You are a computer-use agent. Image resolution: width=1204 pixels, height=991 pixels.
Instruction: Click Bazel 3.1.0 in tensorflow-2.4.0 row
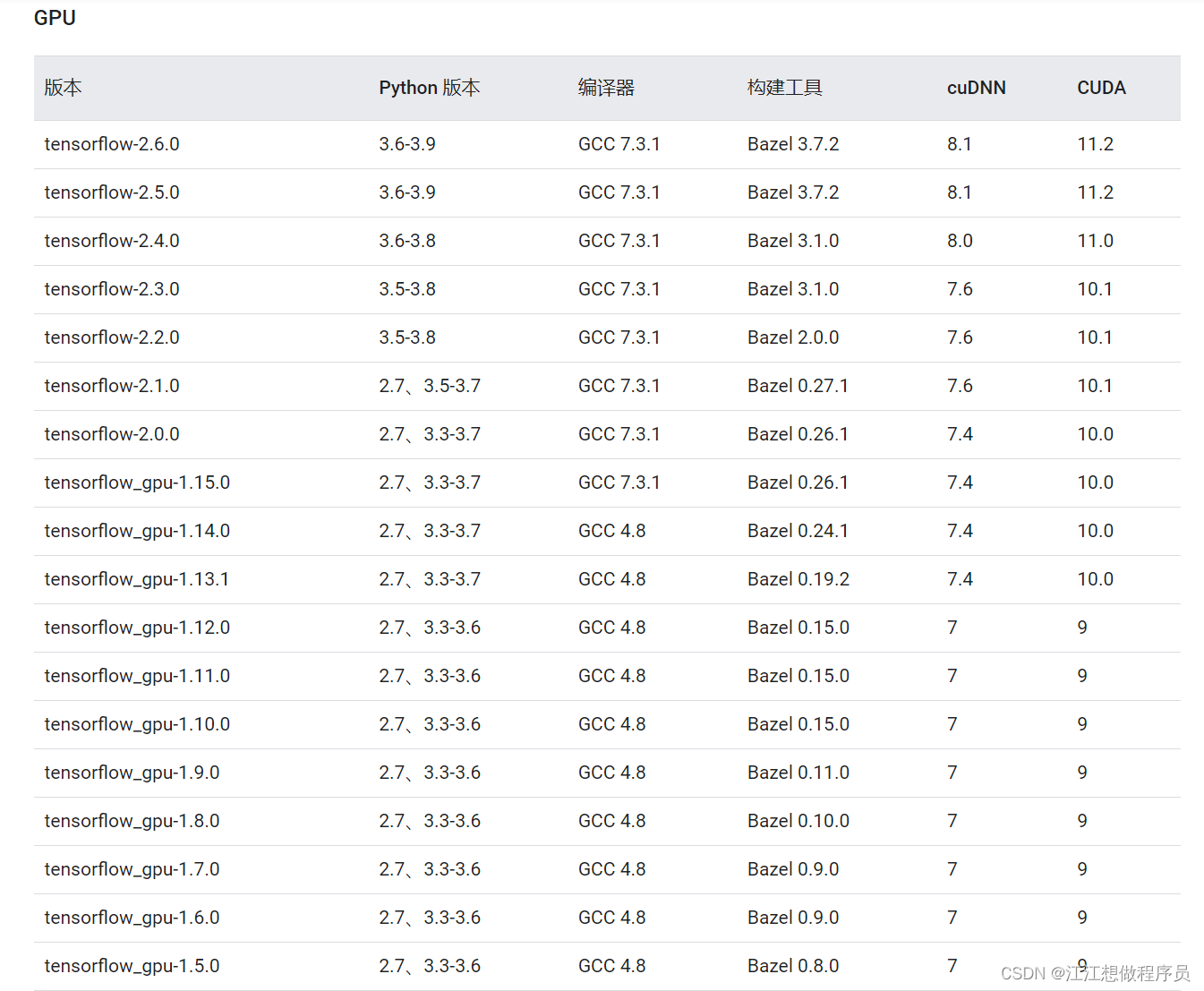coord(793,241)
